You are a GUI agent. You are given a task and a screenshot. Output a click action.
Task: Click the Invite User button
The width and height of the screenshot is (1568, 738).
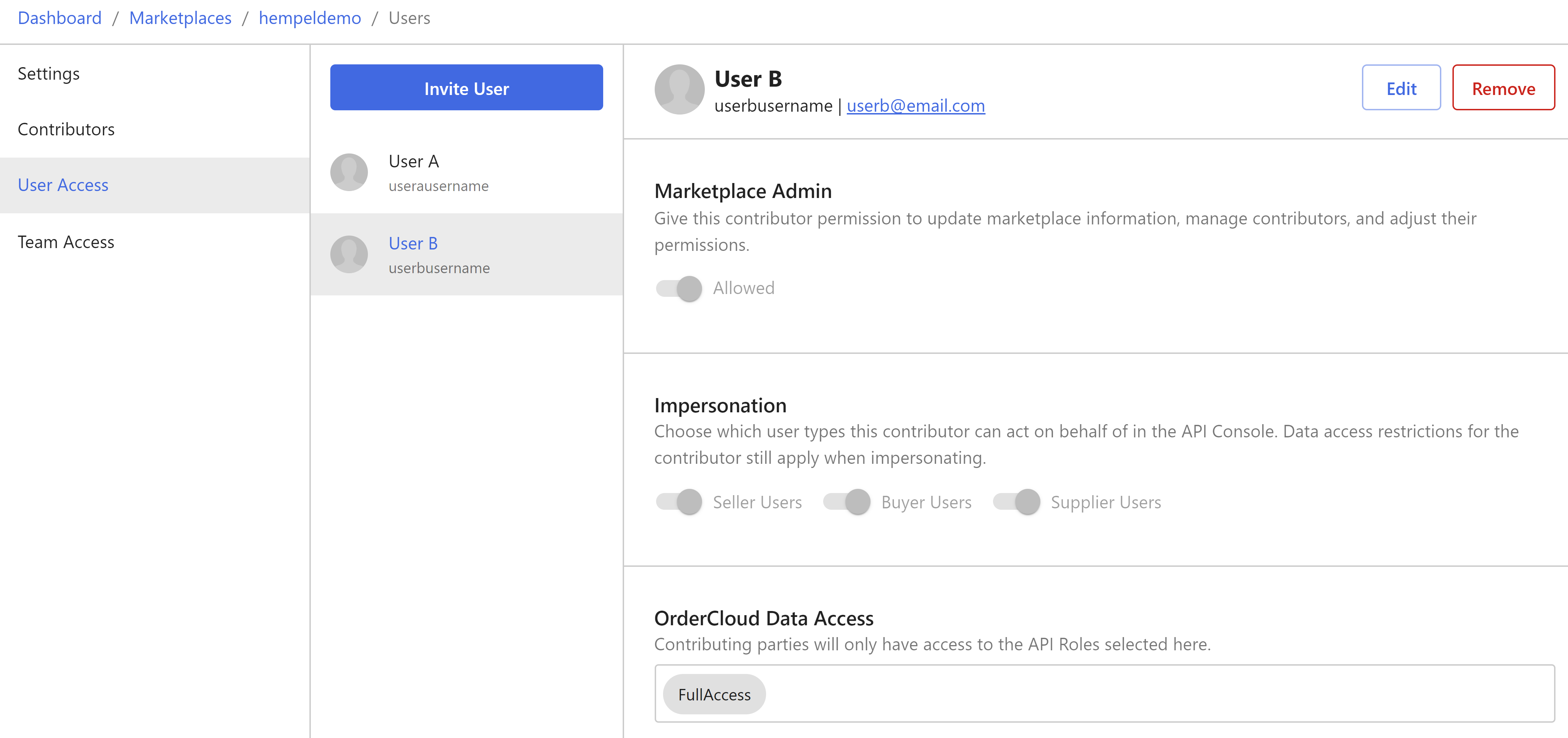point(466,88)
